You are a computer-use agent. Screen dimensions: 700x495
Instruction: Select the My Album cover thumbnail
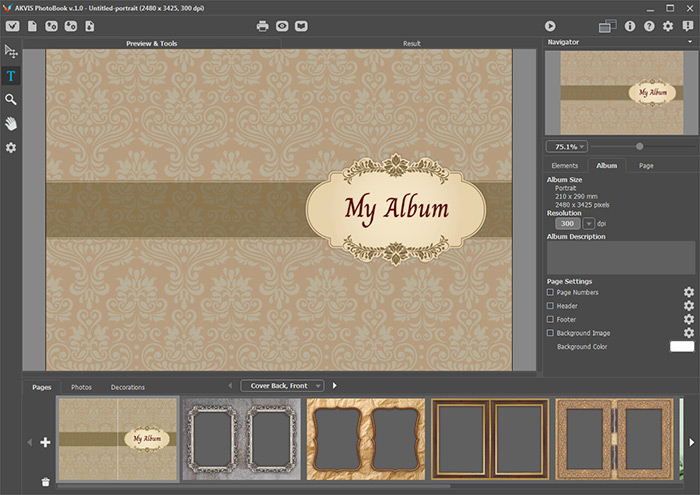coord(118,439)
